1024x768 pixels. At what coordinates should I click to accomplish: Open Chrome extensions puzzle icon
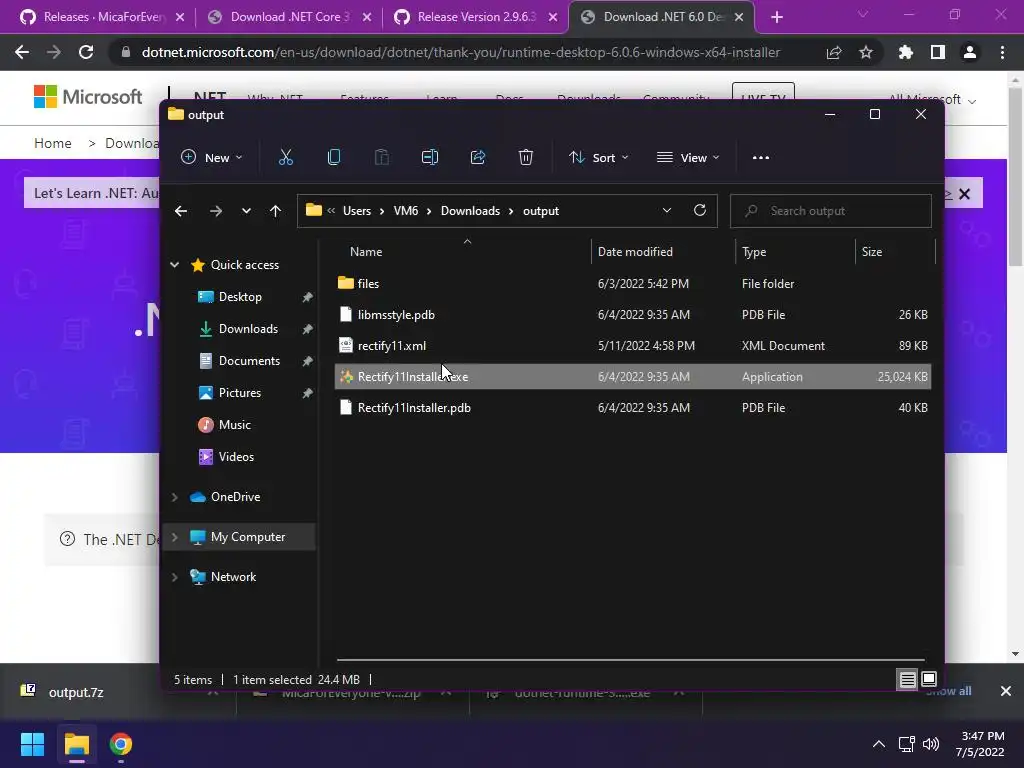pos(906,52)
